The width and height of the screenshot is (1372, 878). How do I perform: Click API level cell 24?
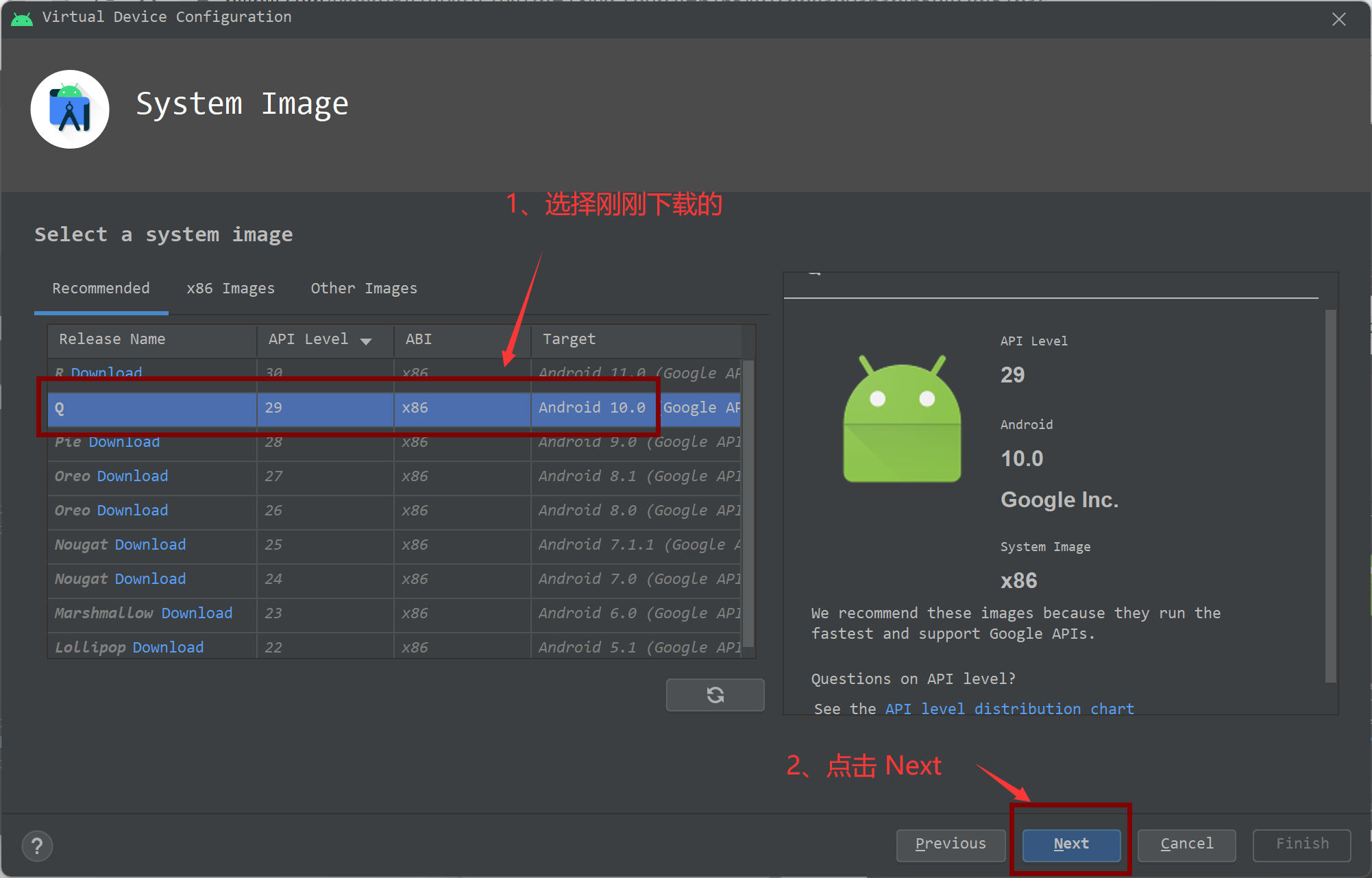coord(326,580)
